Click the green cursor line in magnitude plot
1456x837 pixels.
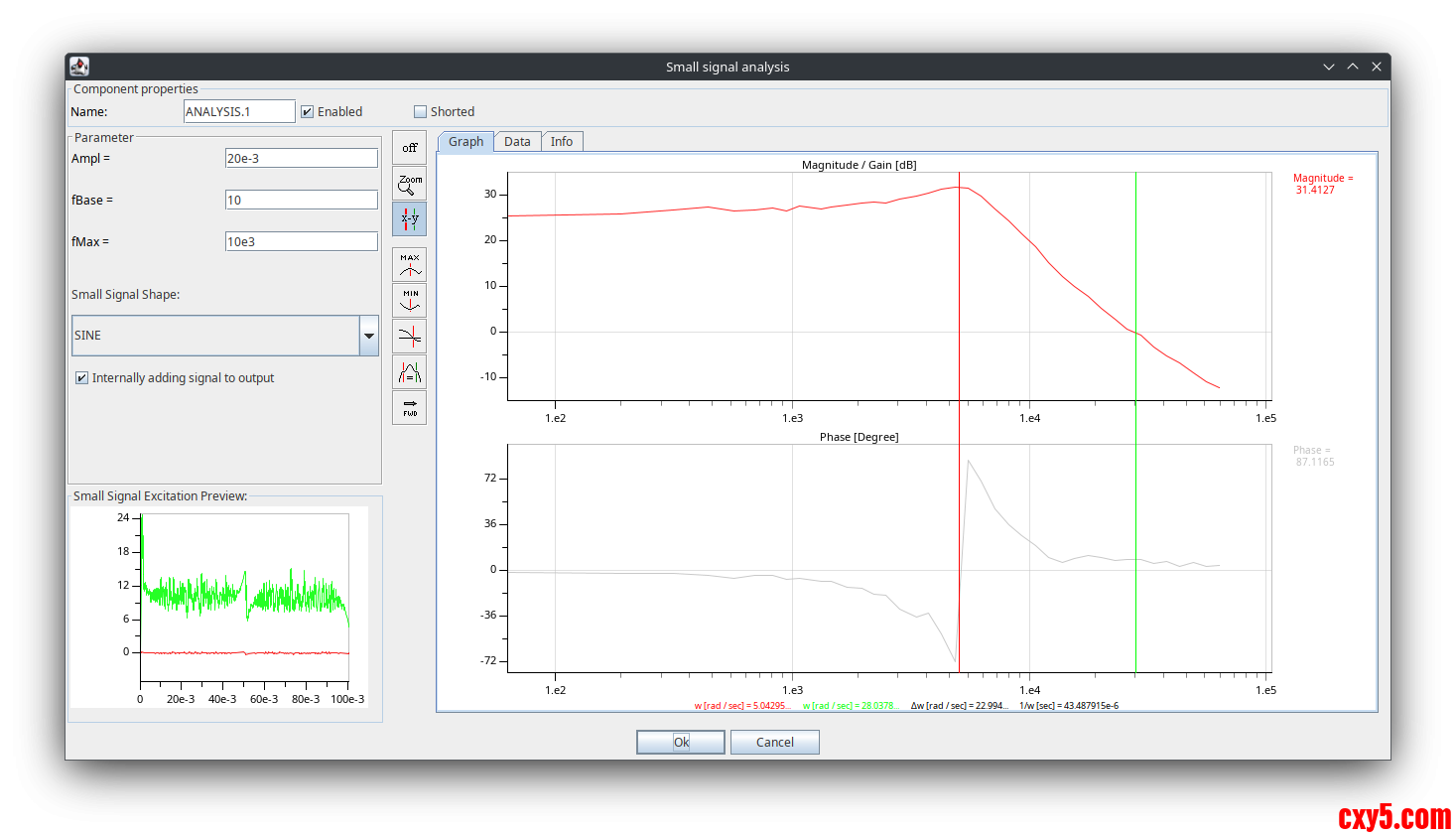point(1135,258)
